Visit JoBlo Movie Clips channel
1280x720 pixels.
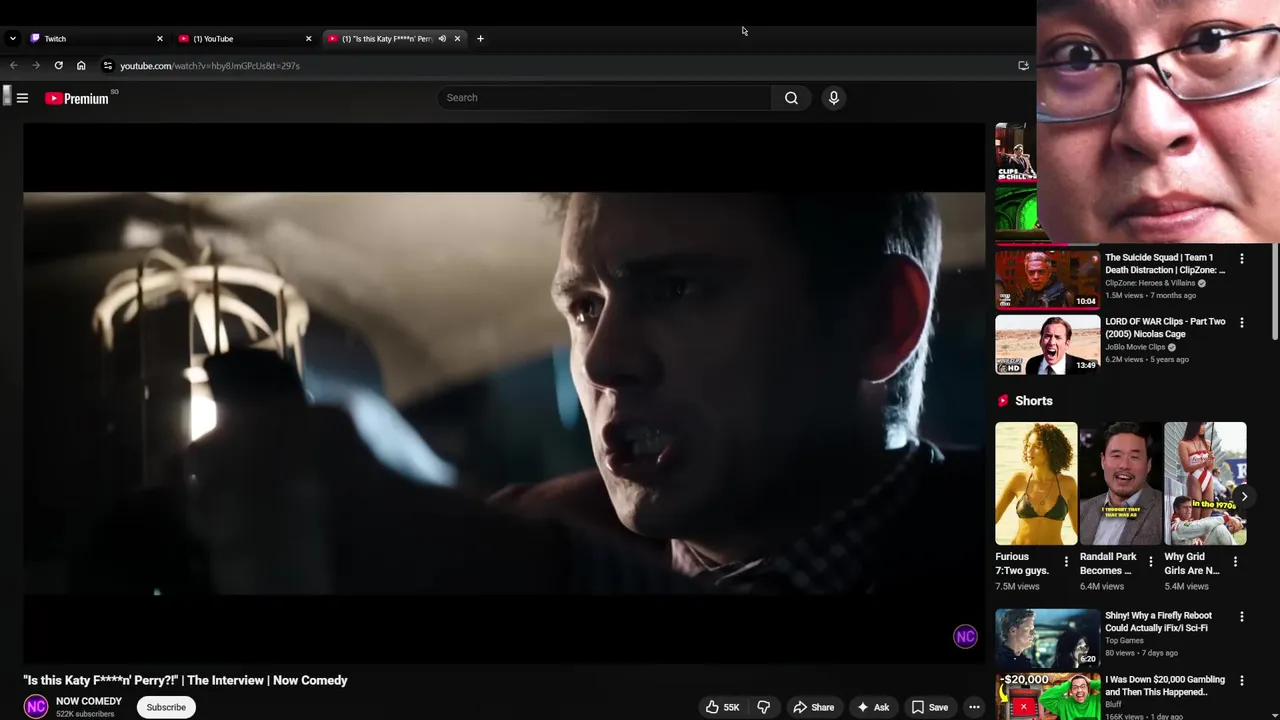point(1135,347)
